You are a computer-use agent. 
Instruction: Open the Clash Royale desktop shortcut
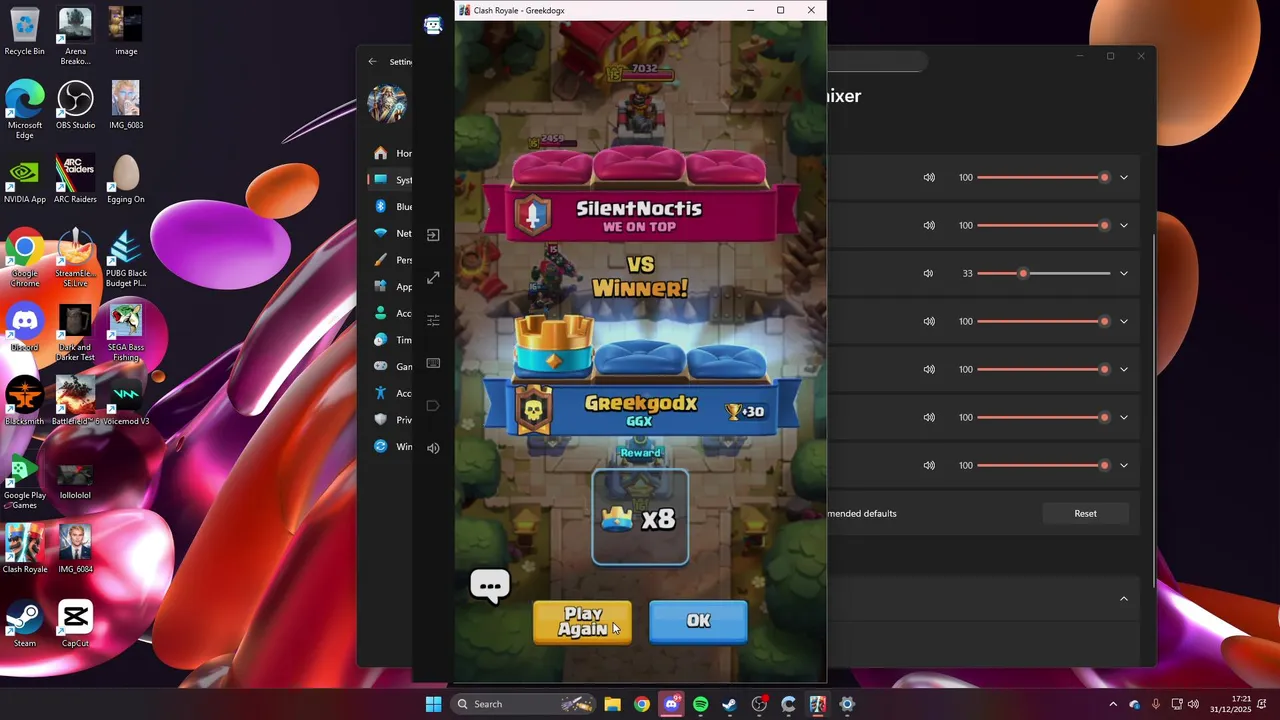click(x=24, y=549)
